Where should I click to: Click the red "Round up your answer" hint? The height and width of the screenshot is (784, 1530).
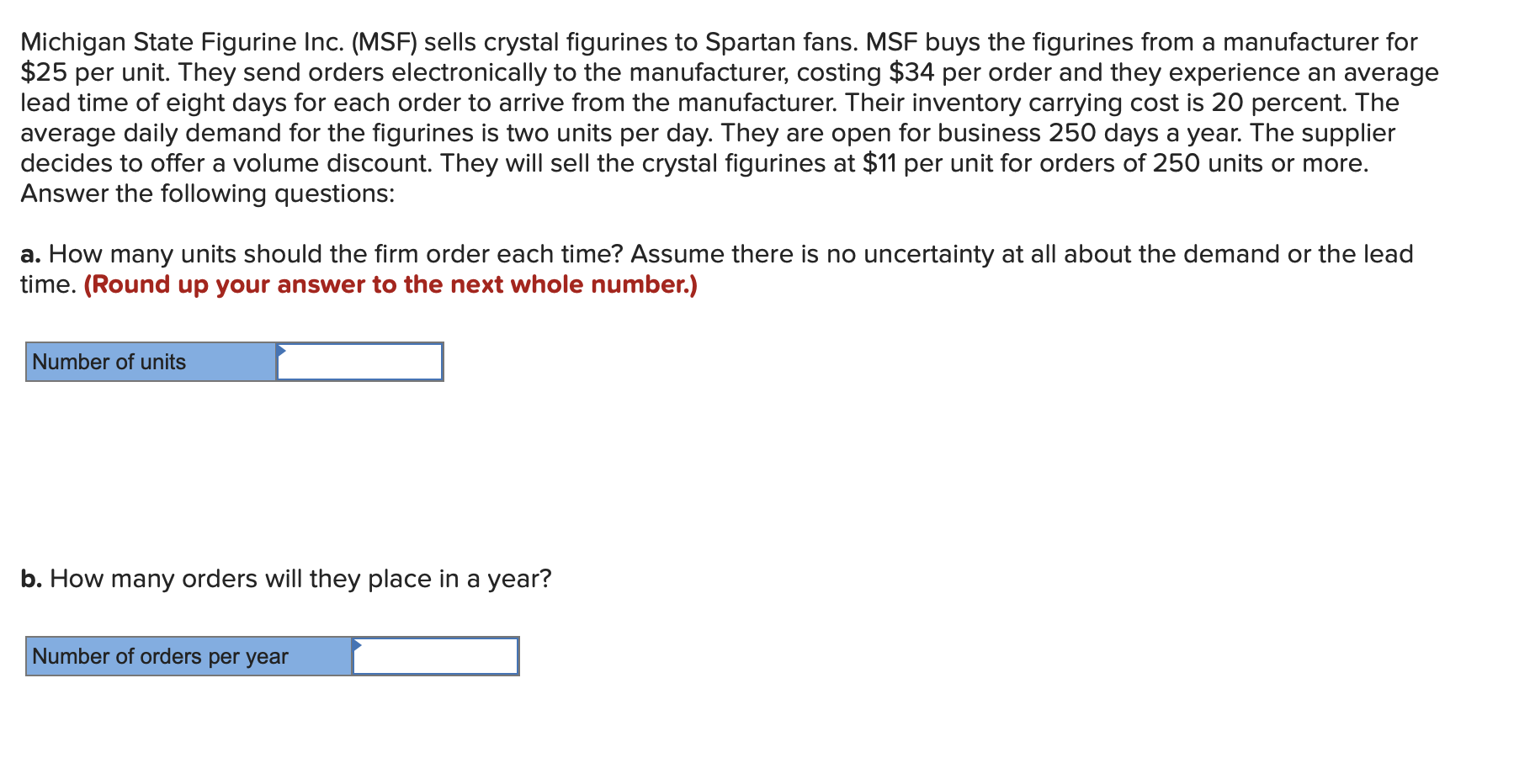click(390, 284)
